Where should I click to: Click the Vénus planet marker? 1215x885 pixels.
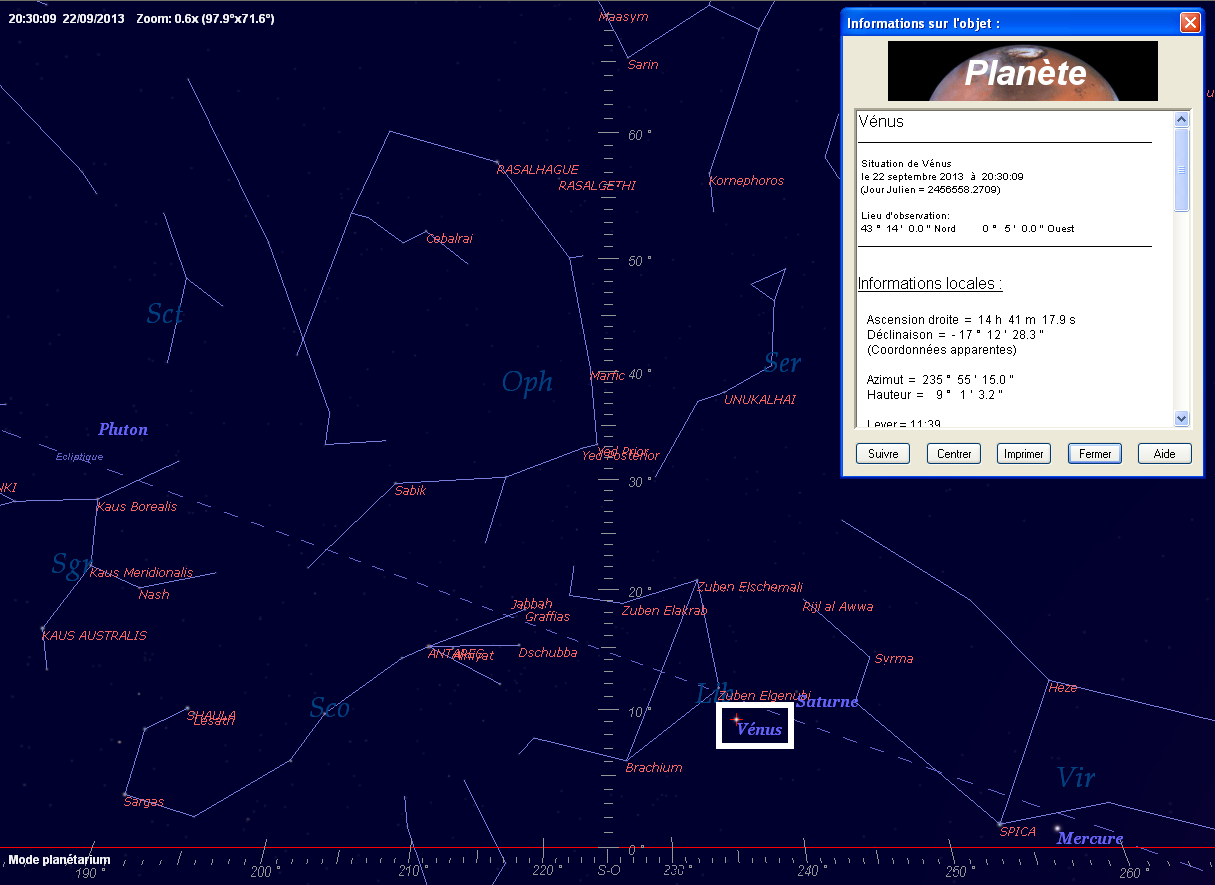point(737,719)
